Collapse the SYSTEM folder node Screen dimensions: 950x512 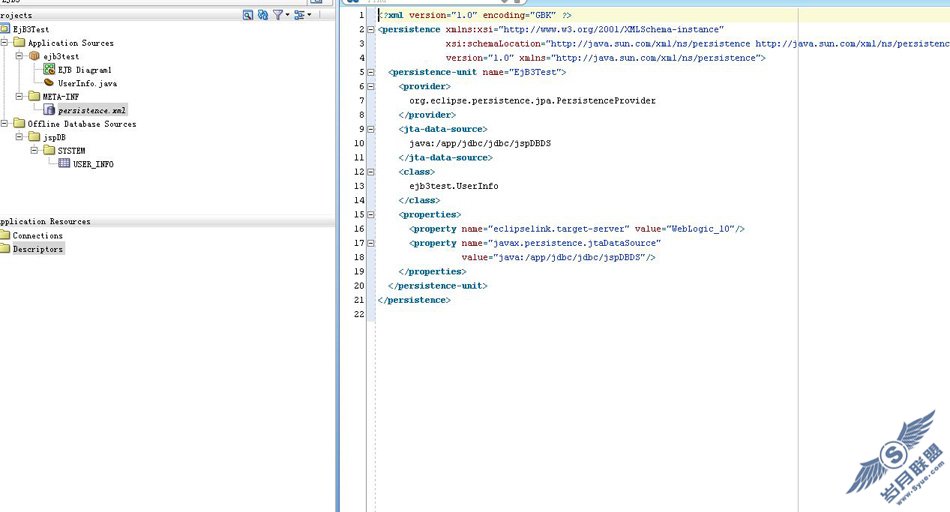(x=35, y=150)
